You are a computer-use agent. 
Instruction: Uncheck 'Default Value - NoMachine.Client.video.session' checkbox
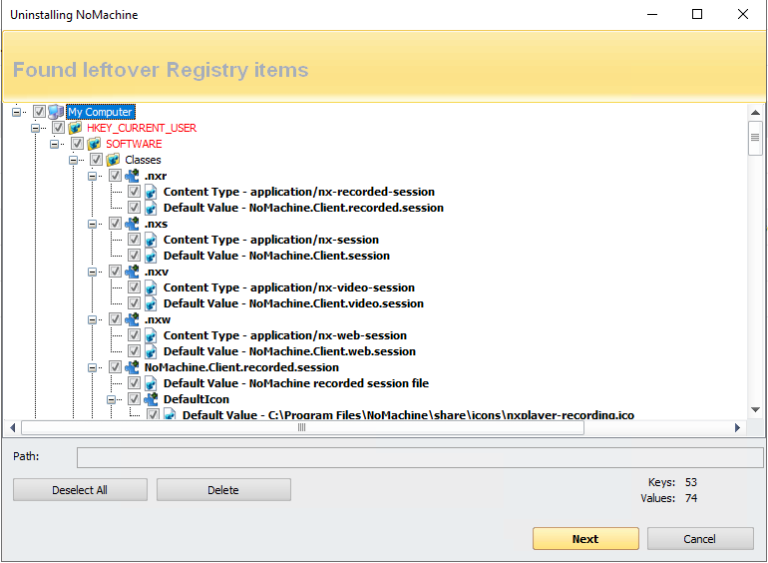(134, 303)
